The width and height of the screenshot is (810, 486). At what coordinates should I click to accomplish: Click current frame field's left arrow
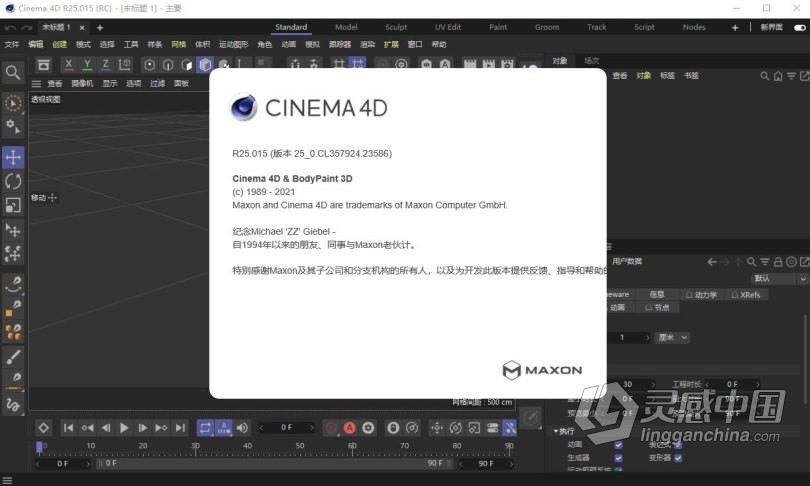click(261, 428)
